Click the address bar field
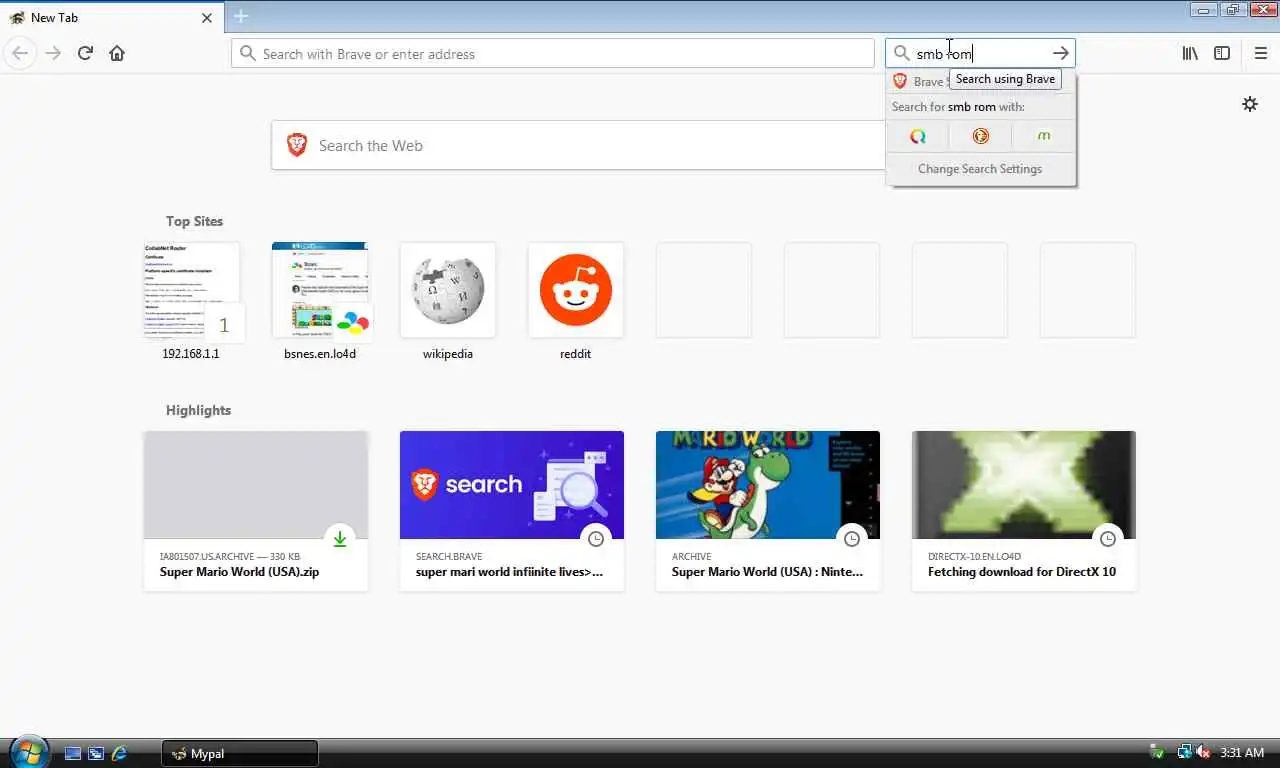Image resolution: width=1280 pixels, height=768 pixels. point(553,53)
